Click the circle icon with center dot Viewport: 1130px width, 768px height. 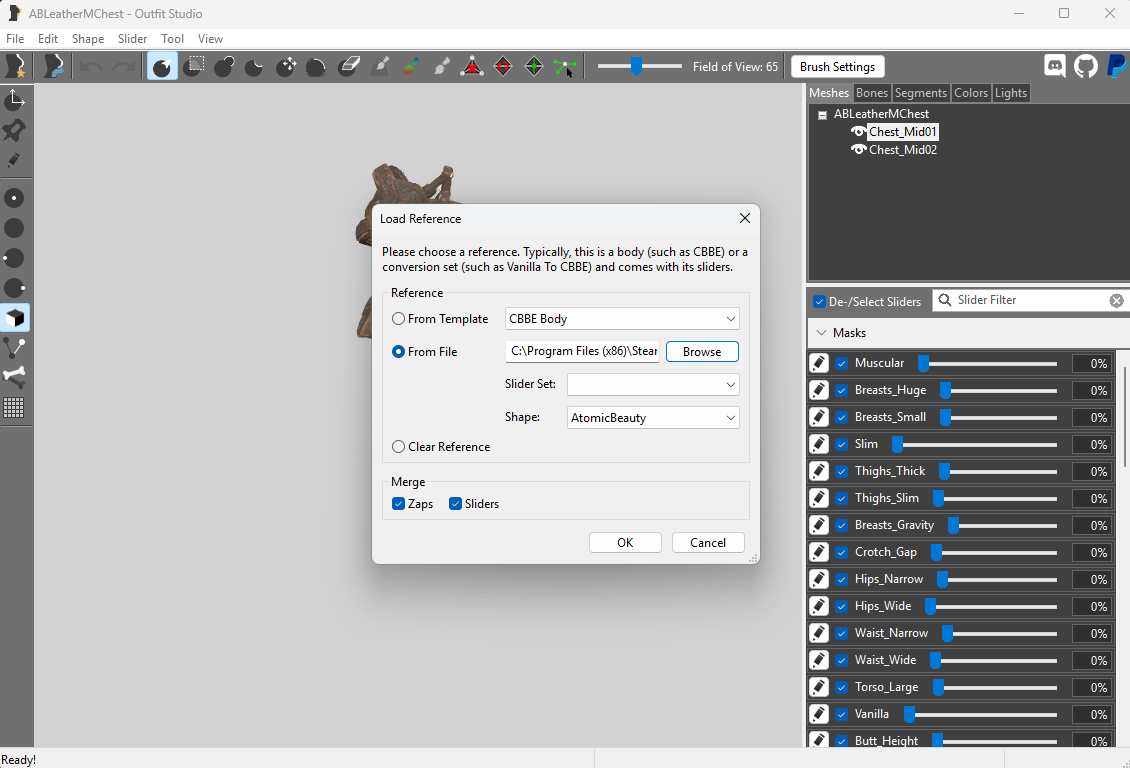point(15,198)
